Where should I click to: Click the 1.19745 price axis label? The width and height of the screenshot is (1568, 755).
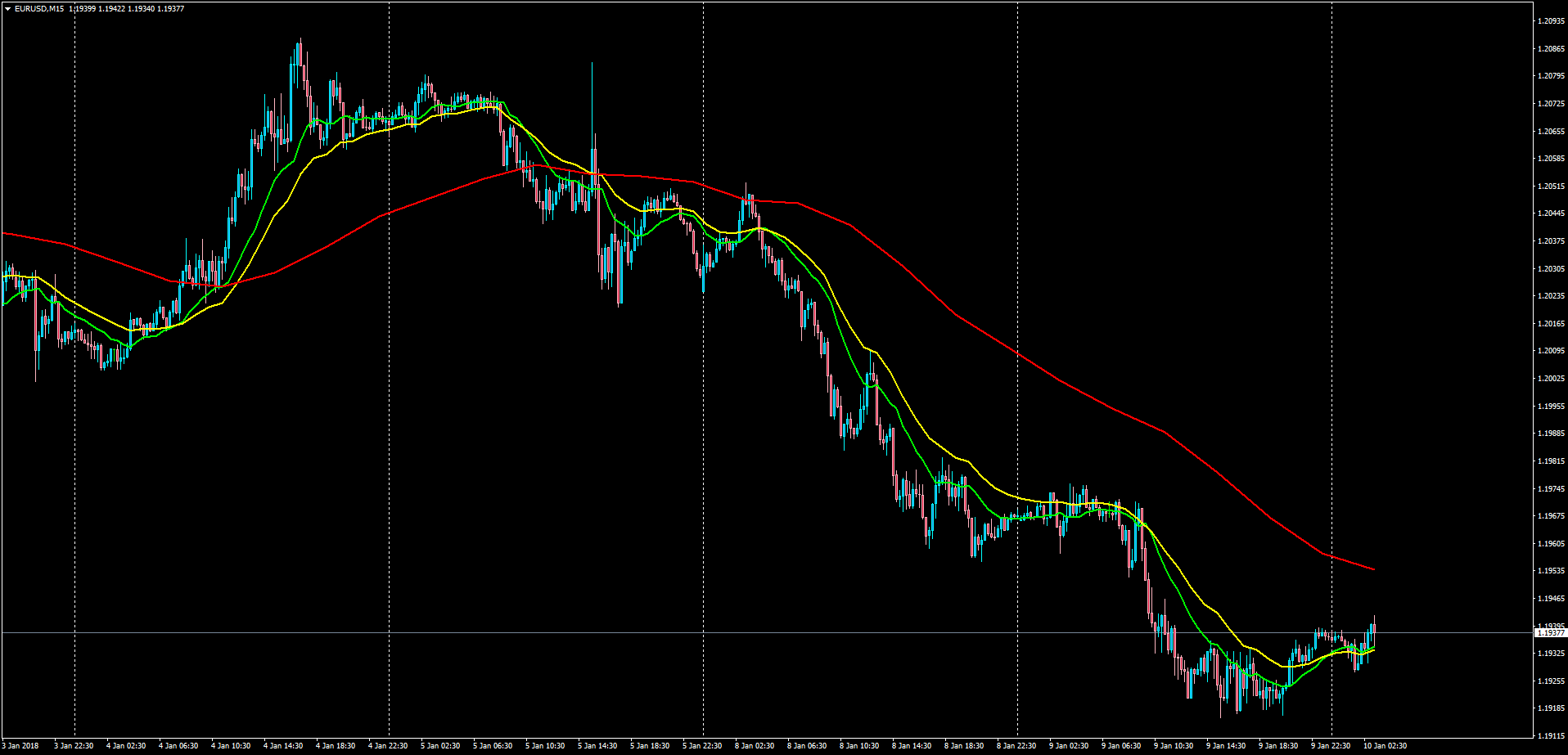click(x=1552, y=489)
